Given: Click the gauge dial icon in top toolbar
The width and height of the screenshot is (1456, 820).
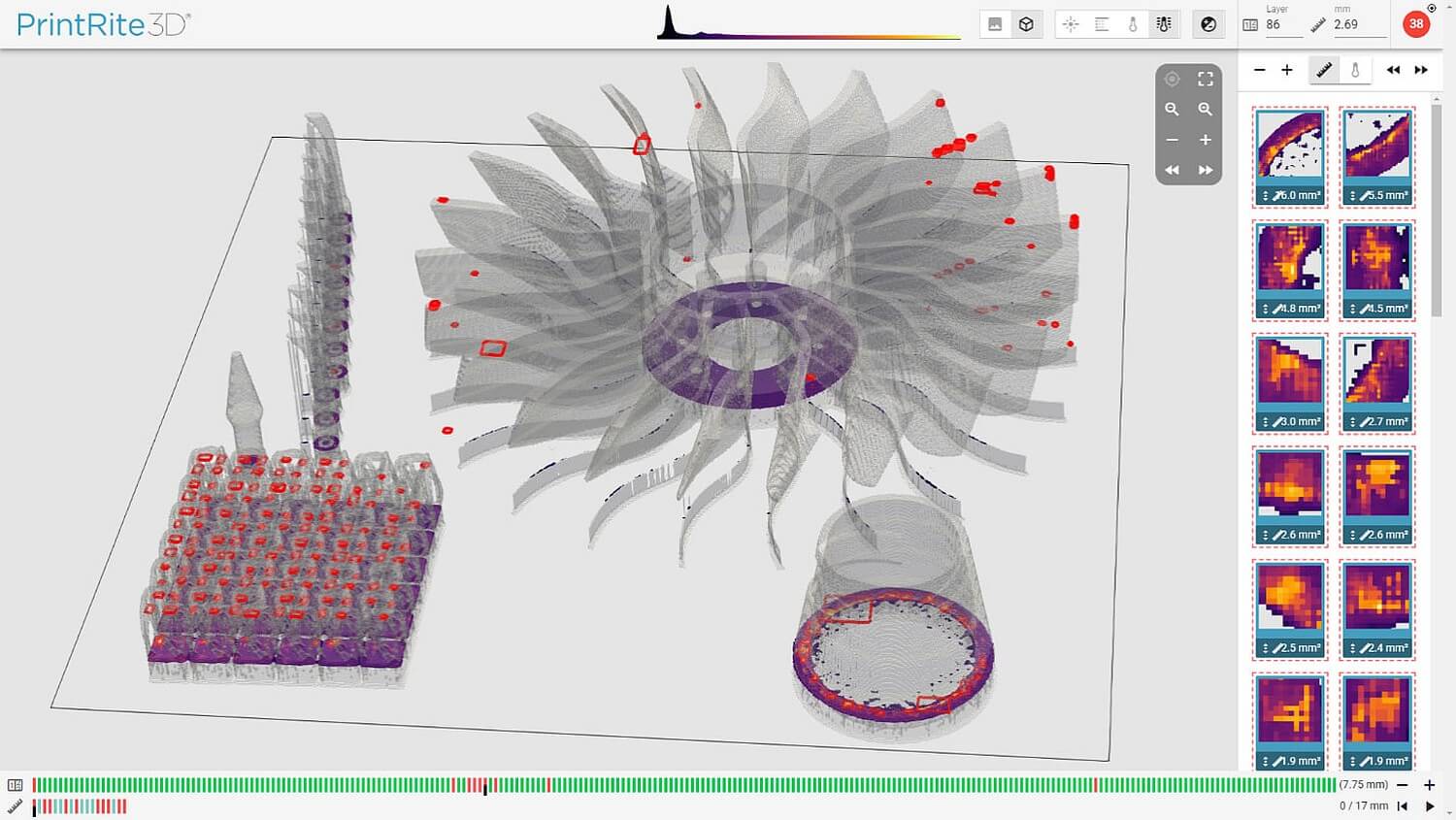Looking at the screenshot, I should 1208,24.
